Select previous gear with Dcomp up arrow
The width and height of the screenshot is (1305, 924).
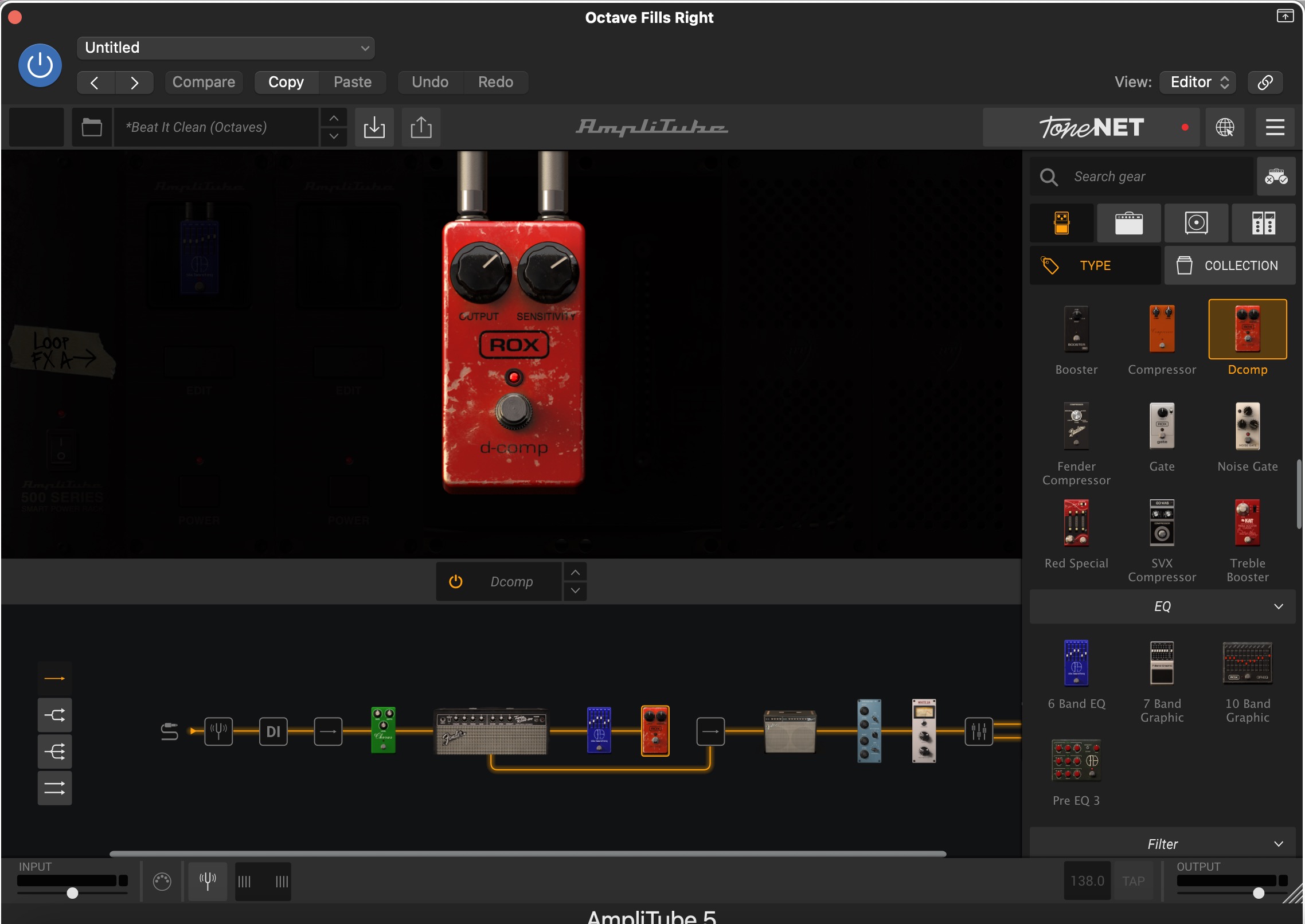coord(575,573)
